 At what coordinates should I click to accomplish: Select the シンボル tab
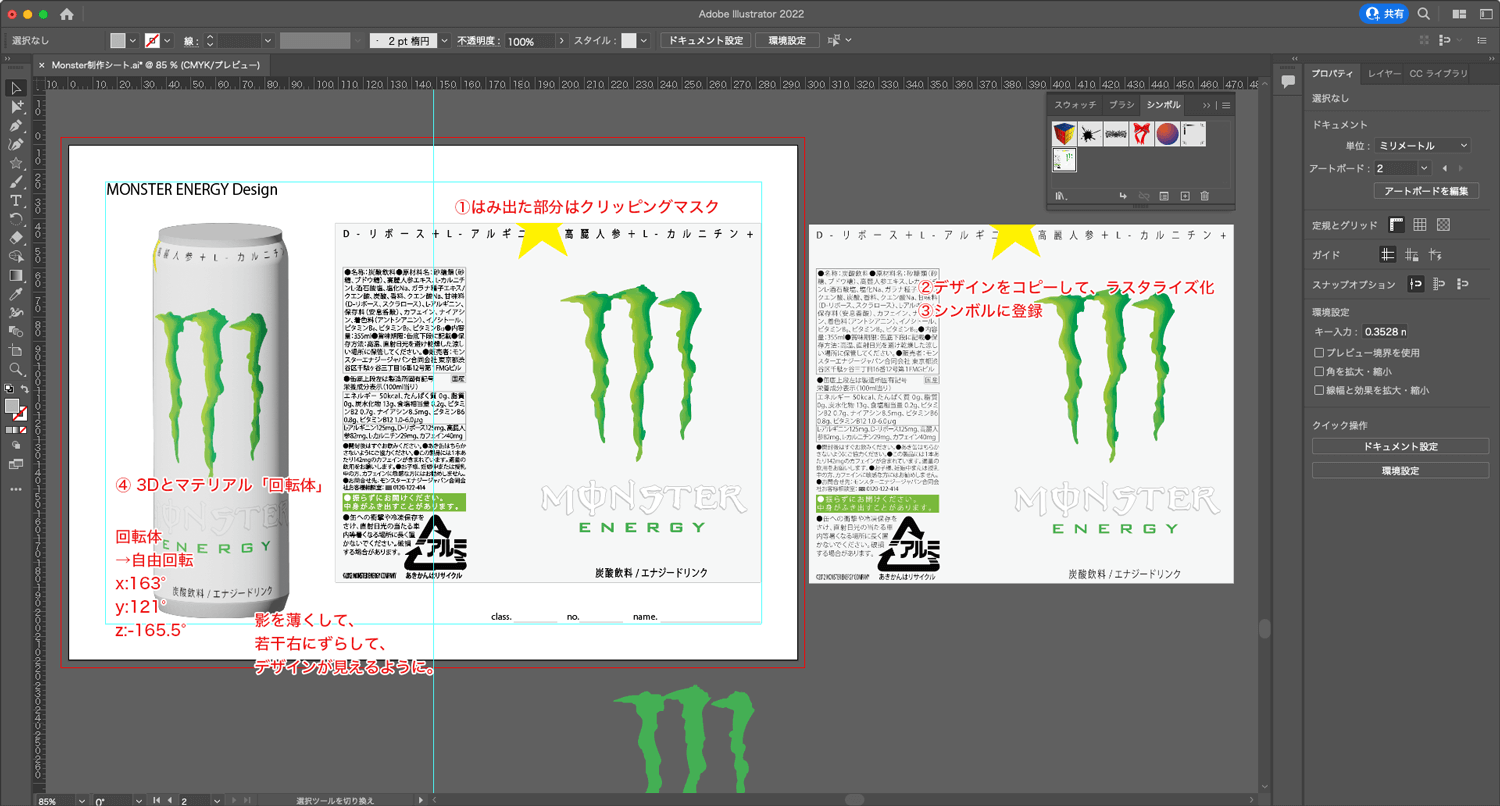[x=1164, y=105]
